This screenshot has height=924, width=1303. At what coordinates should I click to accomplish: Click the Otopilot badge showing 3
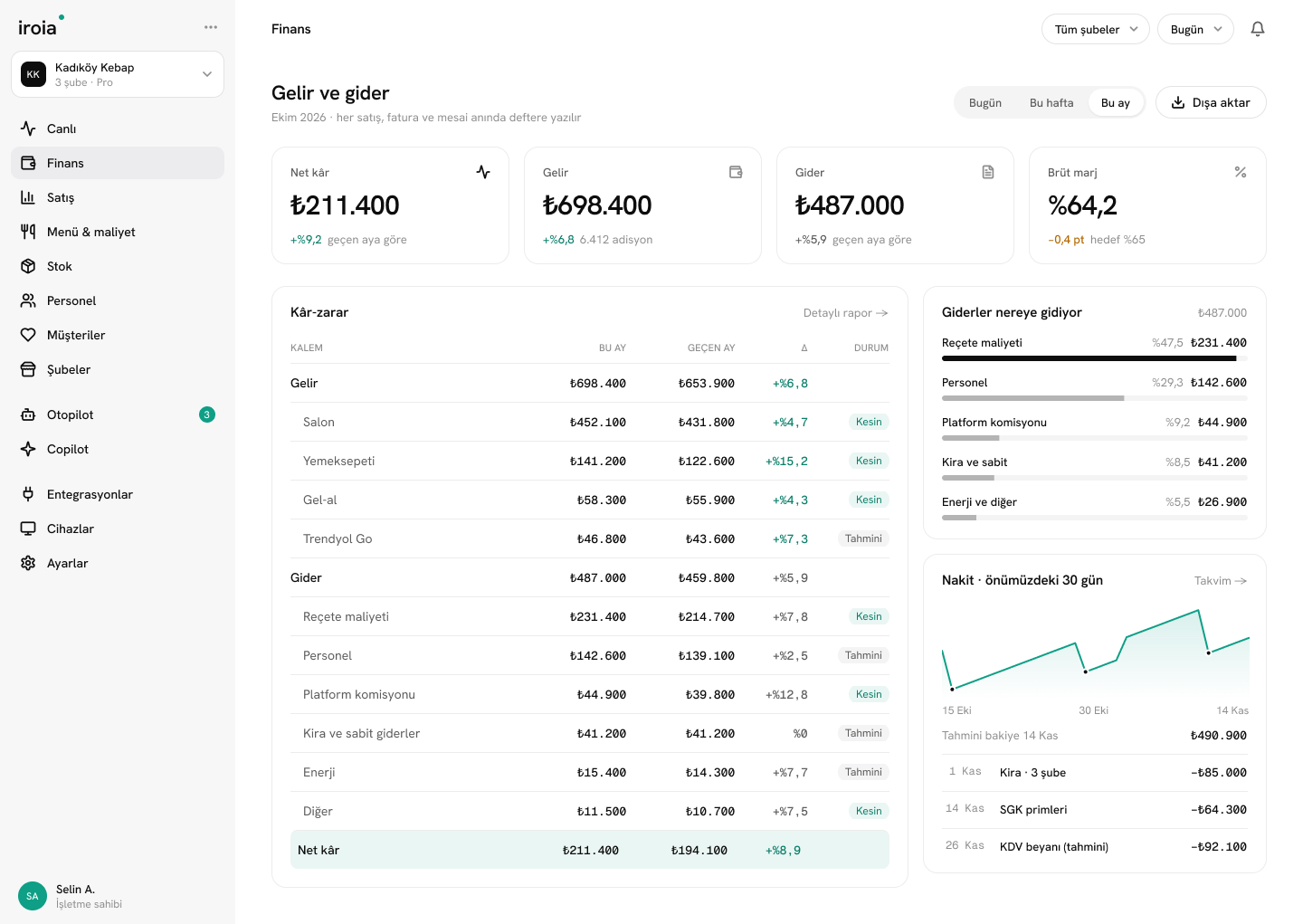click(207, 414)
